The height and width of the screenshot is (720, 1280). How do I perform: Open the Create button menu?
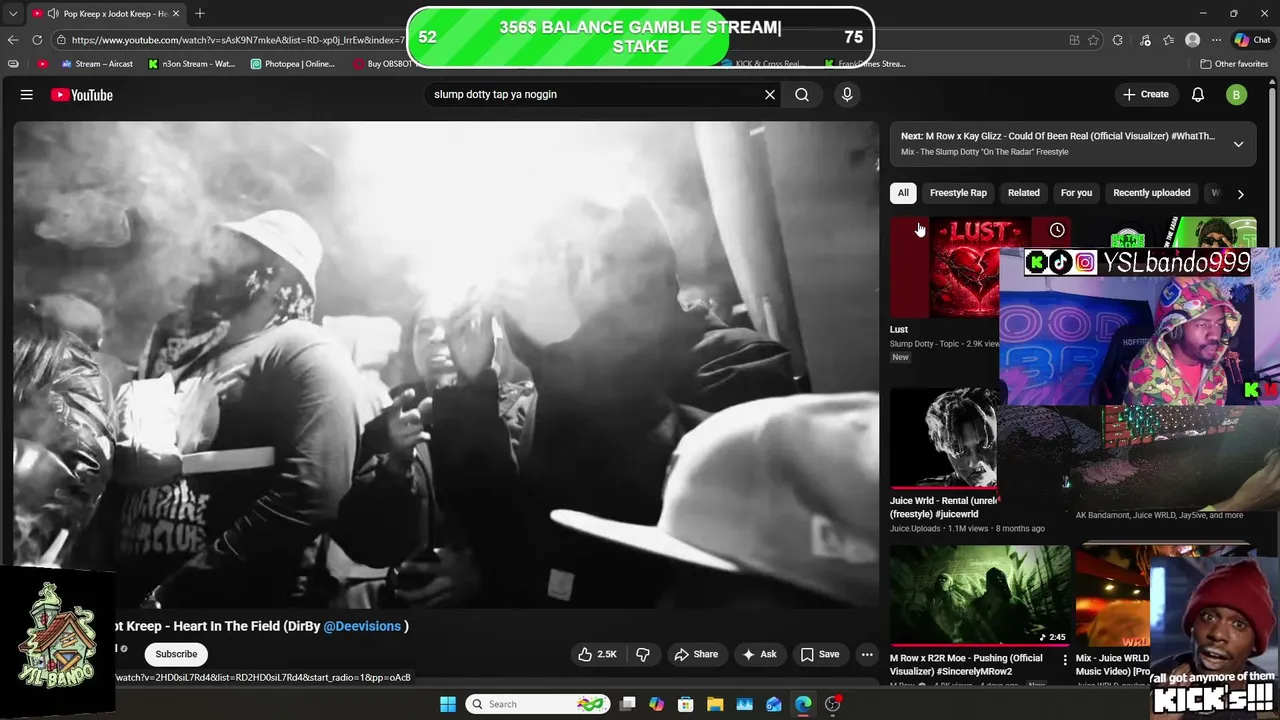point(1146,94)
